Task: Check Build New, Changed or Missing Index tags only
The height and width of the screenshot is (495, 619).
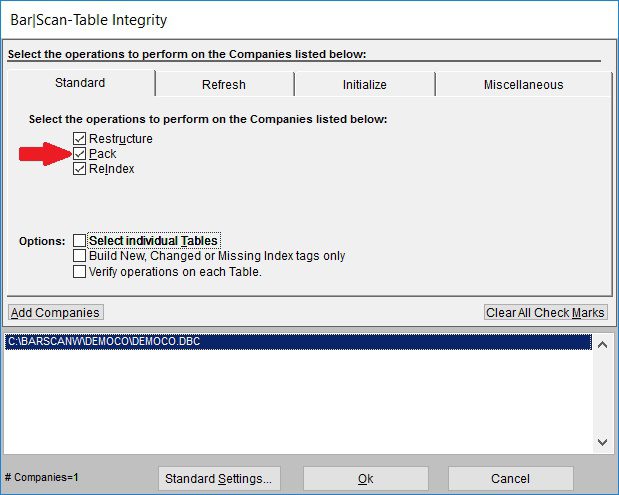Action: point(79,256)
